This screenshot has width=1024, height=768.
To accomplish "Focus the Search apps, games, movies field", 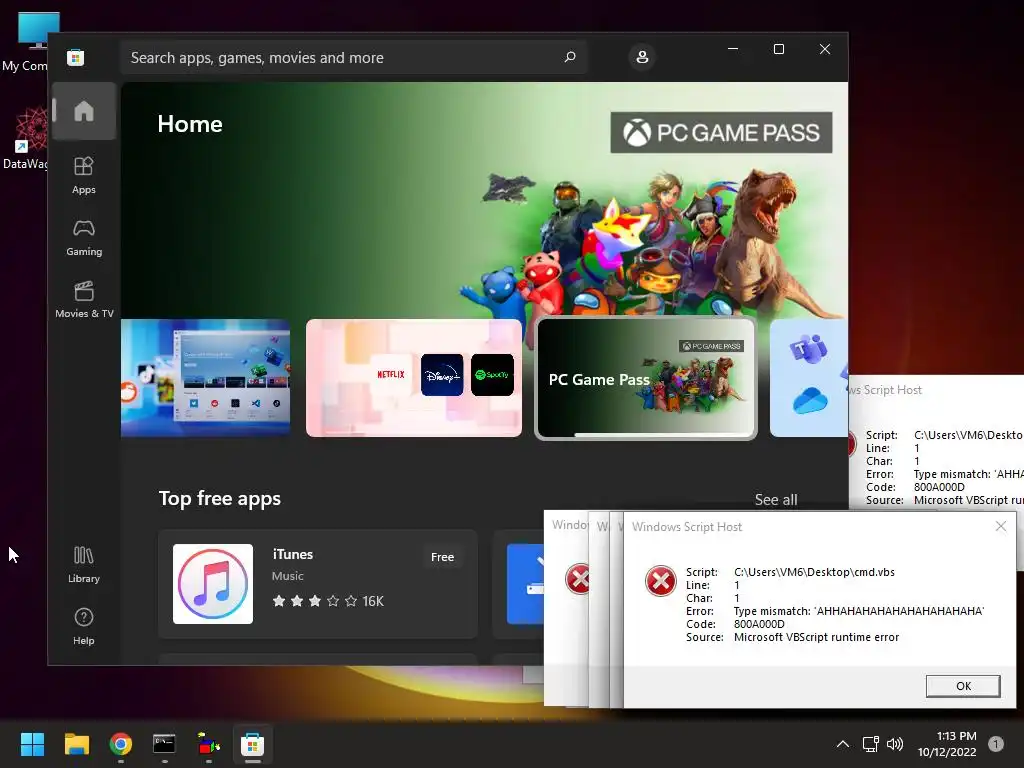I will click(353, 57).
